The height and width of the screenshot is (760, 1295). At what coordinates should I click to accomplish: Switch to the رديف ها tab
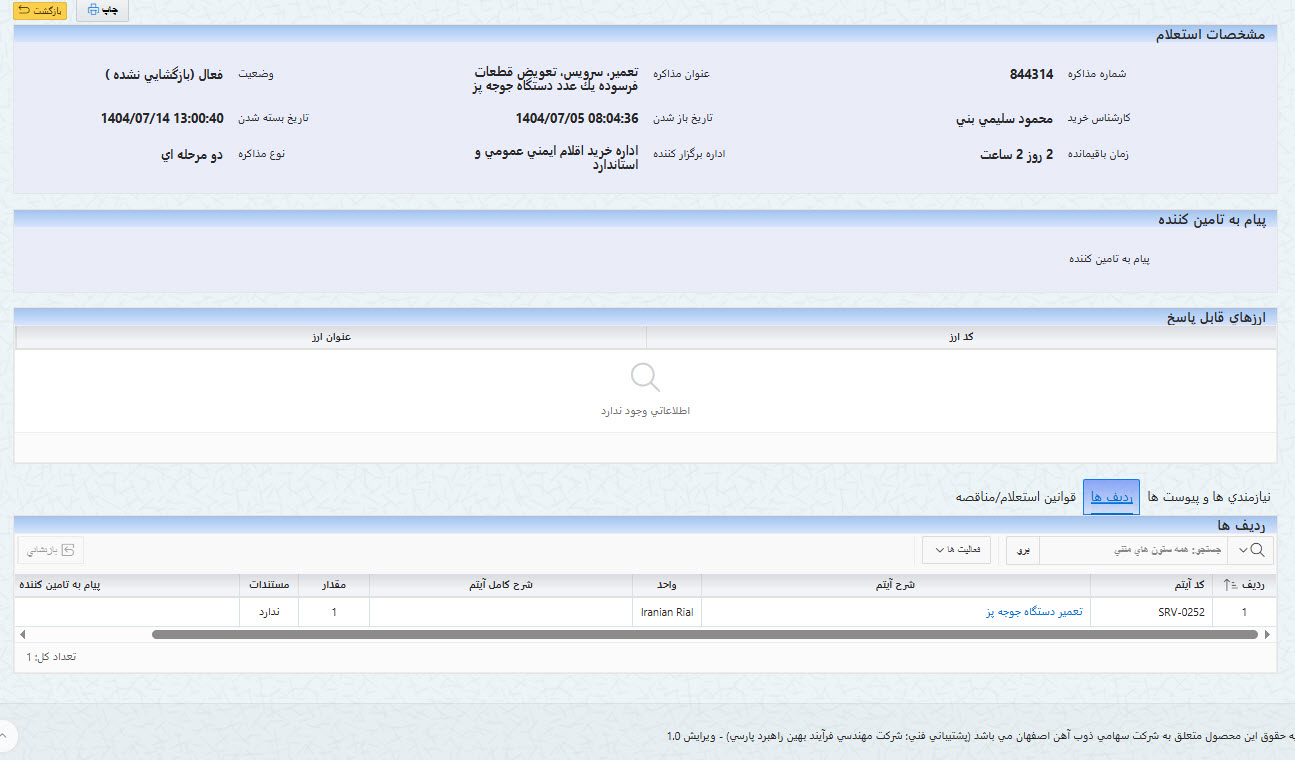click(1111, 497)
